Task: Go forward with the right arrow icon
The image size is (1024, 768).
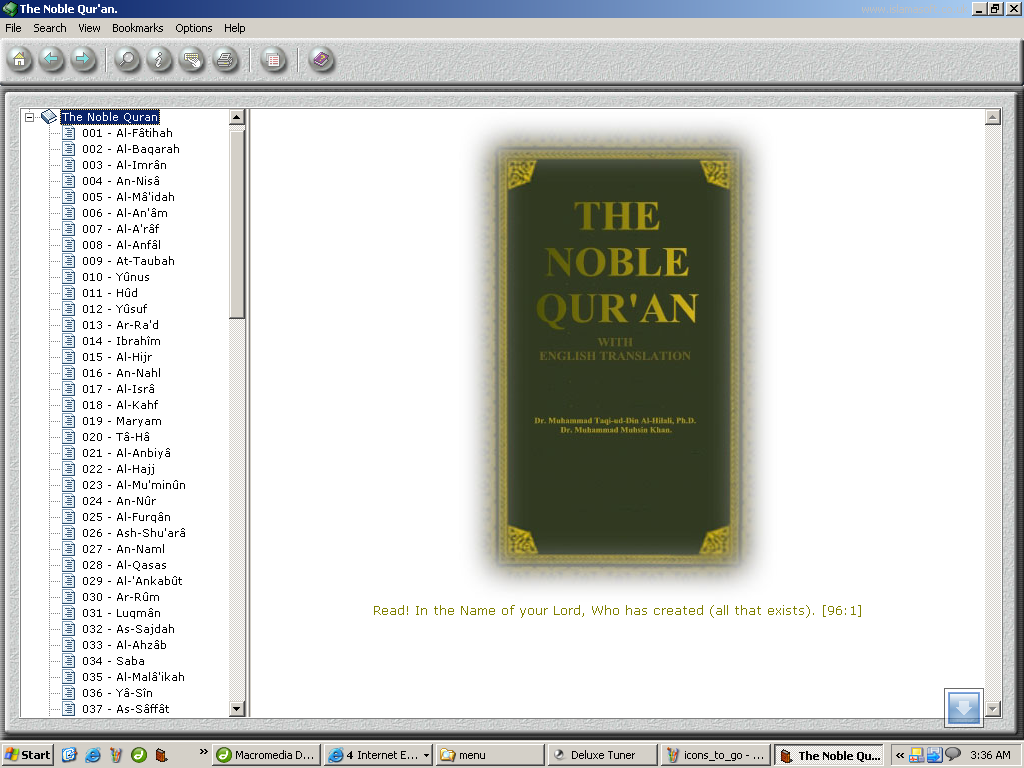Action: coord(82,60)
